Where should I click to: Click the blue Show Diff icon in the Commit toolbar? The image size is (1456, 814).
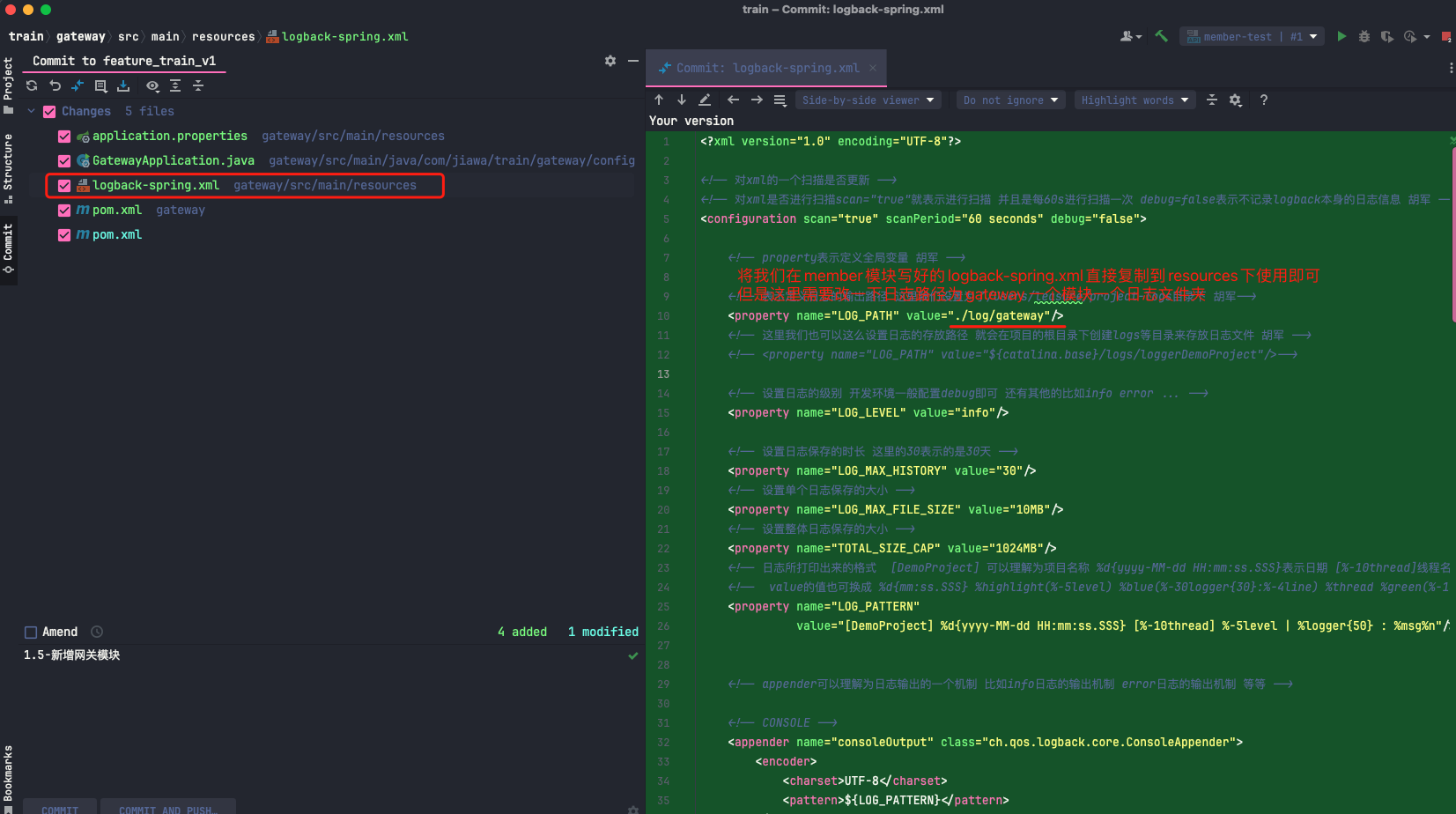78,85
